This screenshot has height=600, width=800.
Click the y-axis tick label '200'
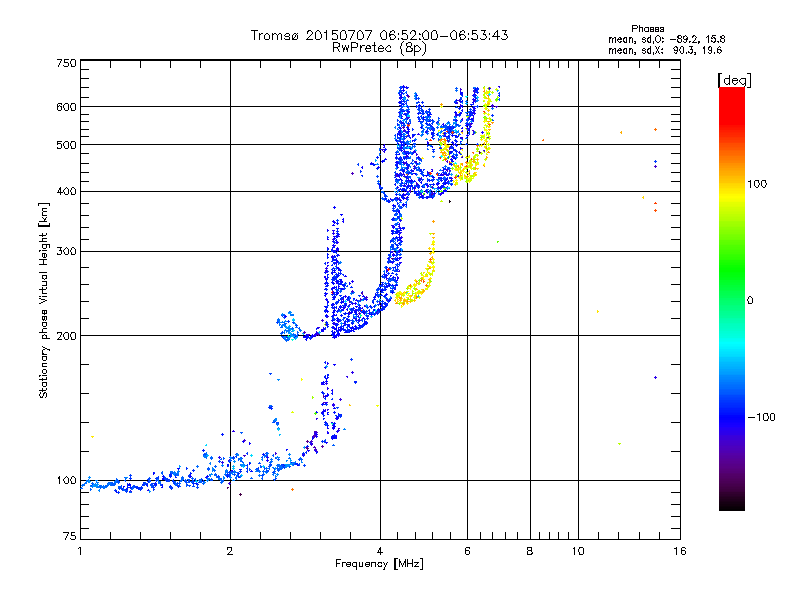point(66,336)
